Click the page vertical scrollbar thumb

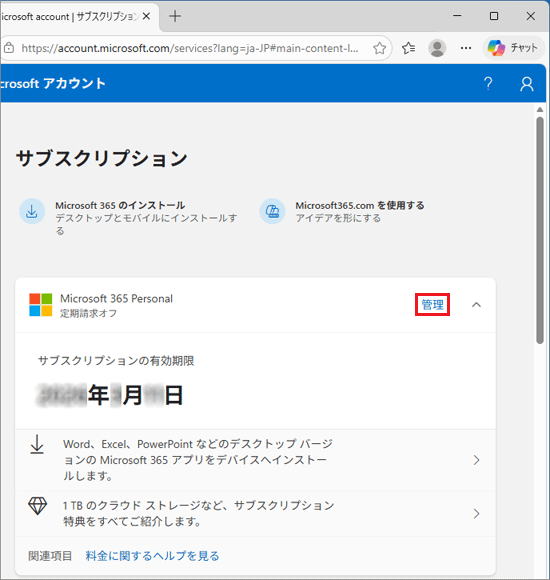(540, 230)
